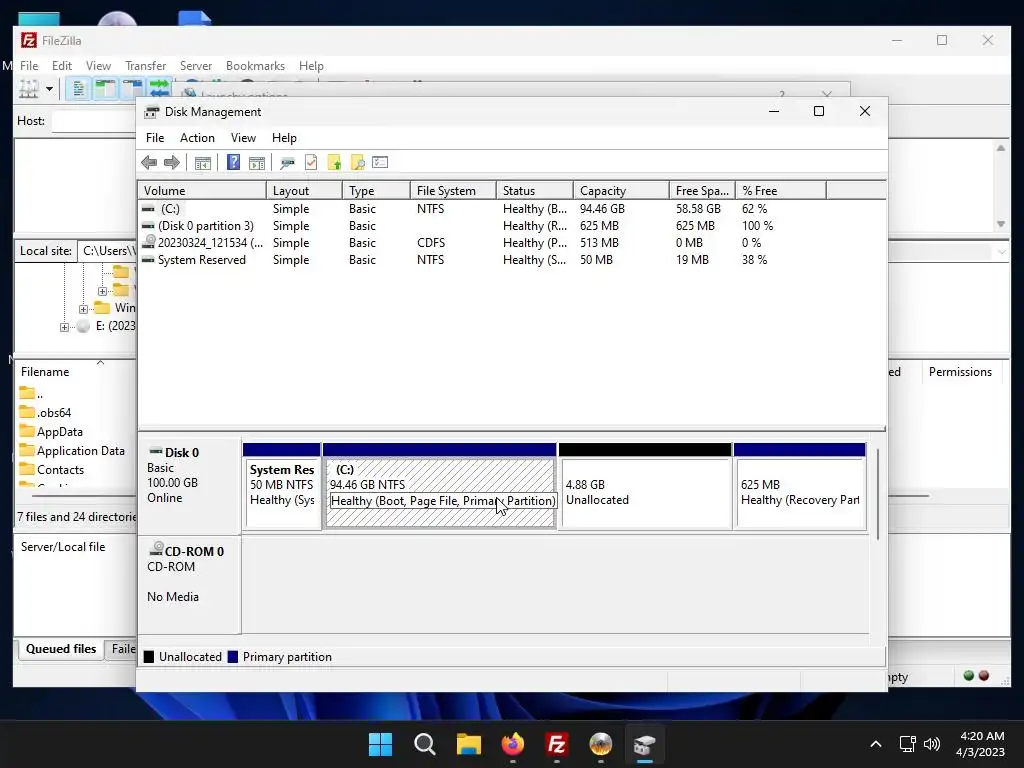Click the Back arrow in Disk Management toolbar
The height and width of the screenshot is (768, 1024).
click(149, 163)
